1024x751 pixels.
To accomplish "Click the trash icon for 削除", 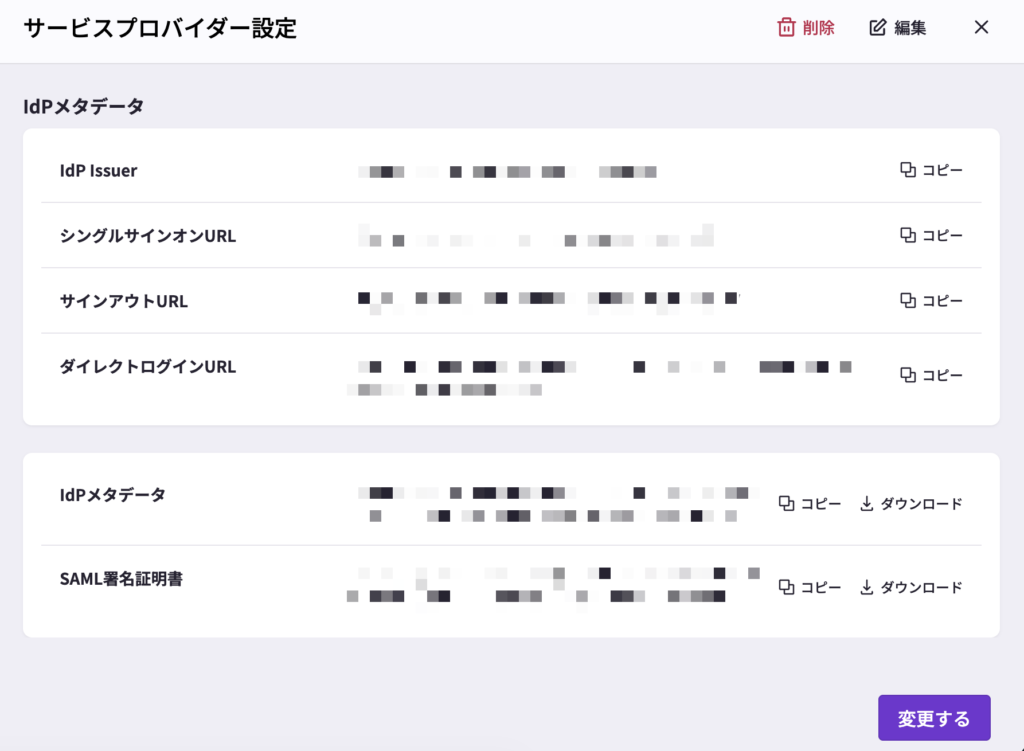I will point(786,28).
